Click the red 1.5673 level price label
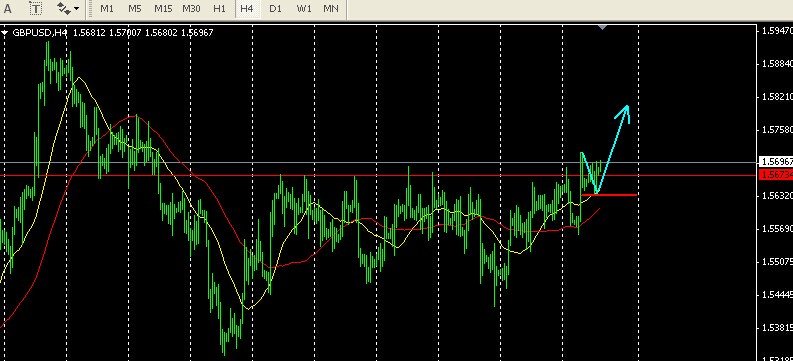This screenshot has width=793, height=361. click(775, 174)
